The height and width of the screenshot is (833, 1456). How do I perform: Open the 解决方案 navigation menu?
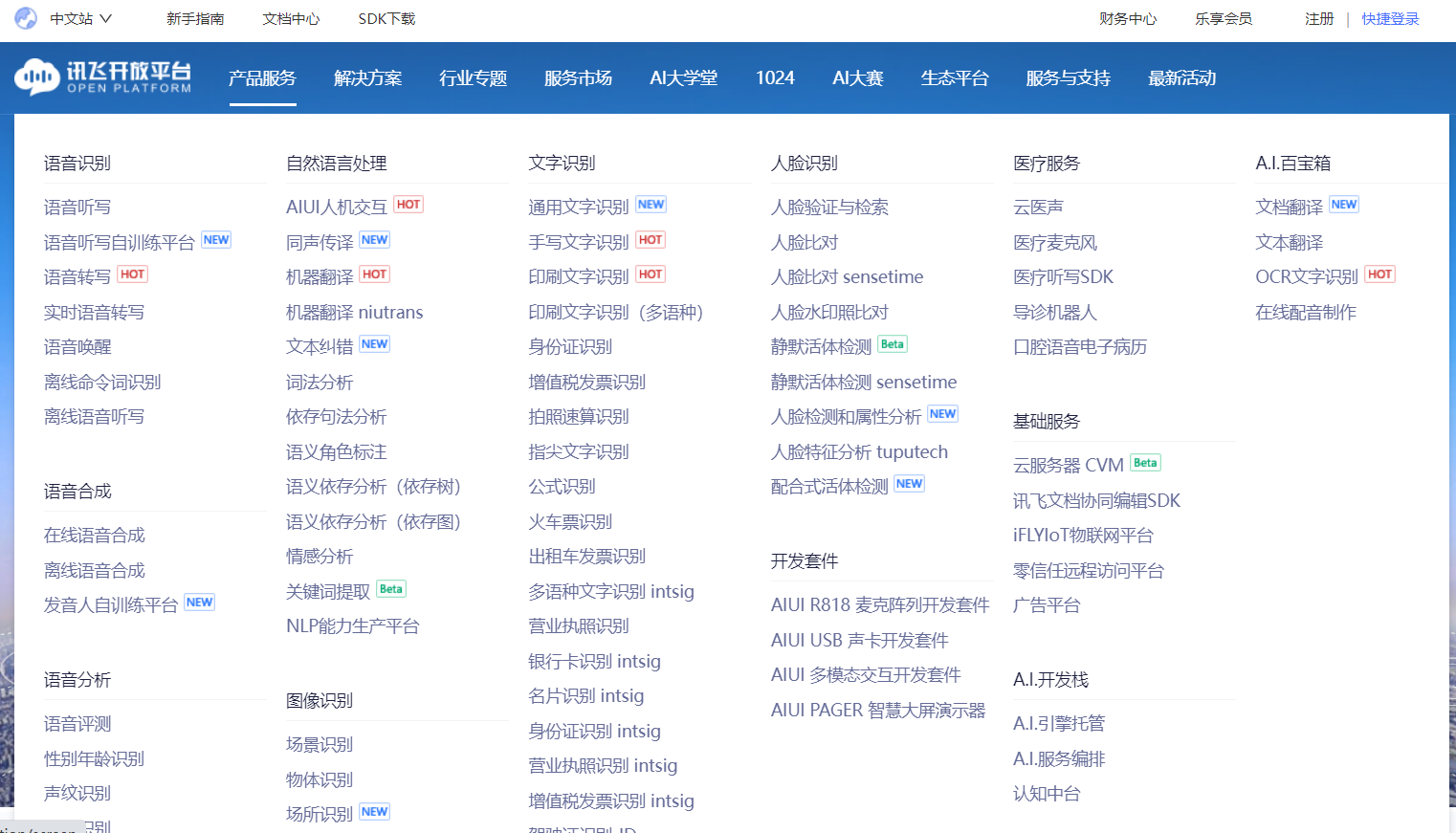[x=367, y=77]
